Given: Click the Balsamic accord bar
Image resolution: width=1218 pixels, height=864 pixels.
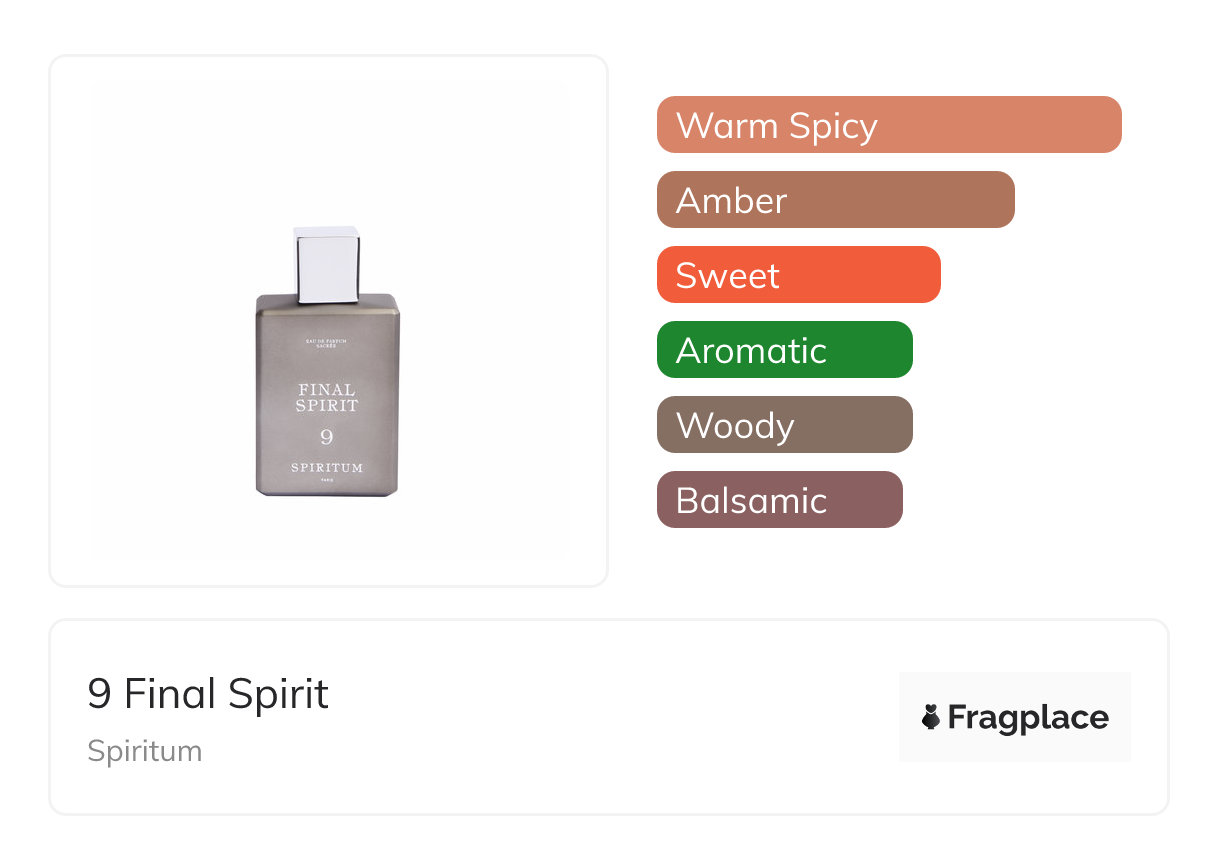Looking at the screenshot, I should (779, 500).
